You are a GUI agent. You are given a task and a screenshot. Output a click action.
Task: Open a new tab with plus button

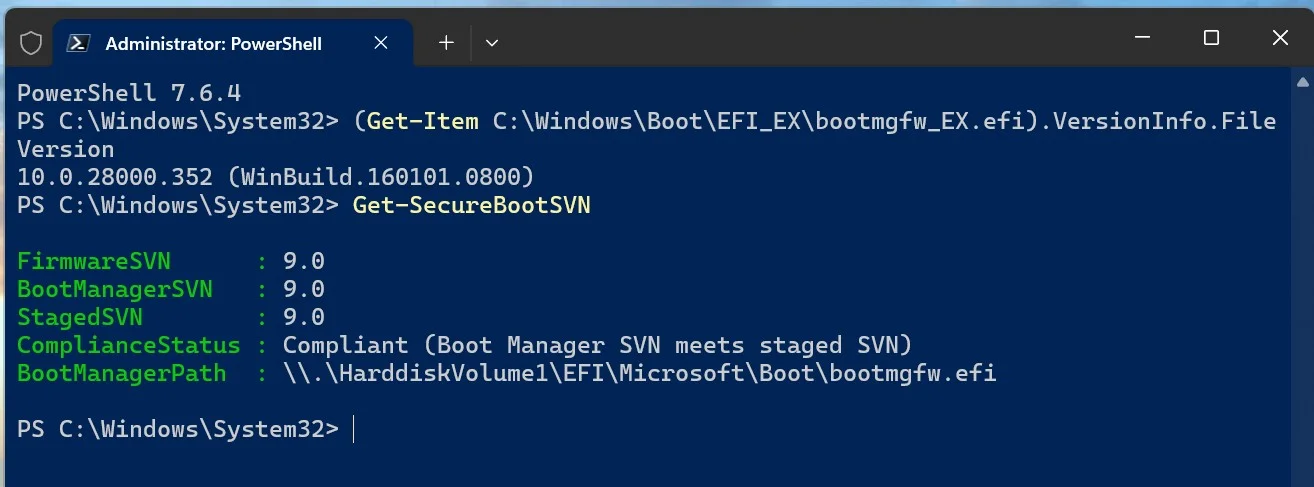[x=446, y=42]
